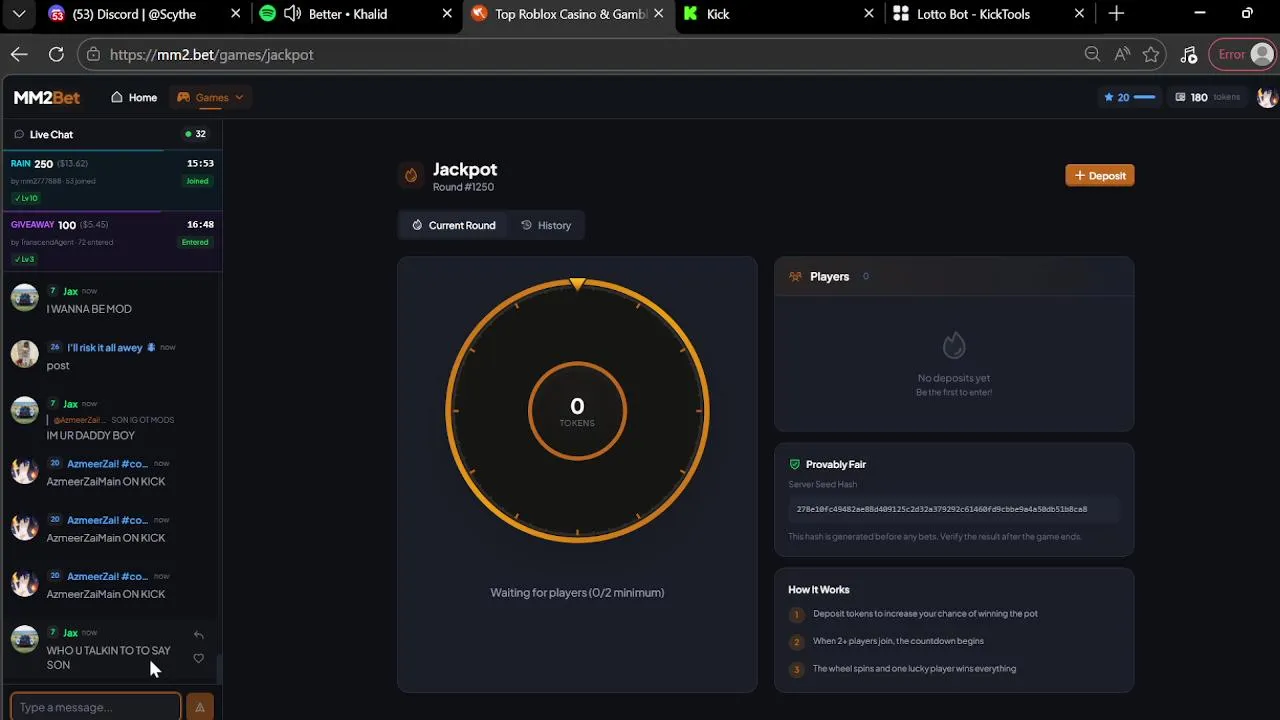Open the browser zoom magnifier icon
This screenshot has width=1280, height=720.
pyautogui.click(x=1092, y=54)
